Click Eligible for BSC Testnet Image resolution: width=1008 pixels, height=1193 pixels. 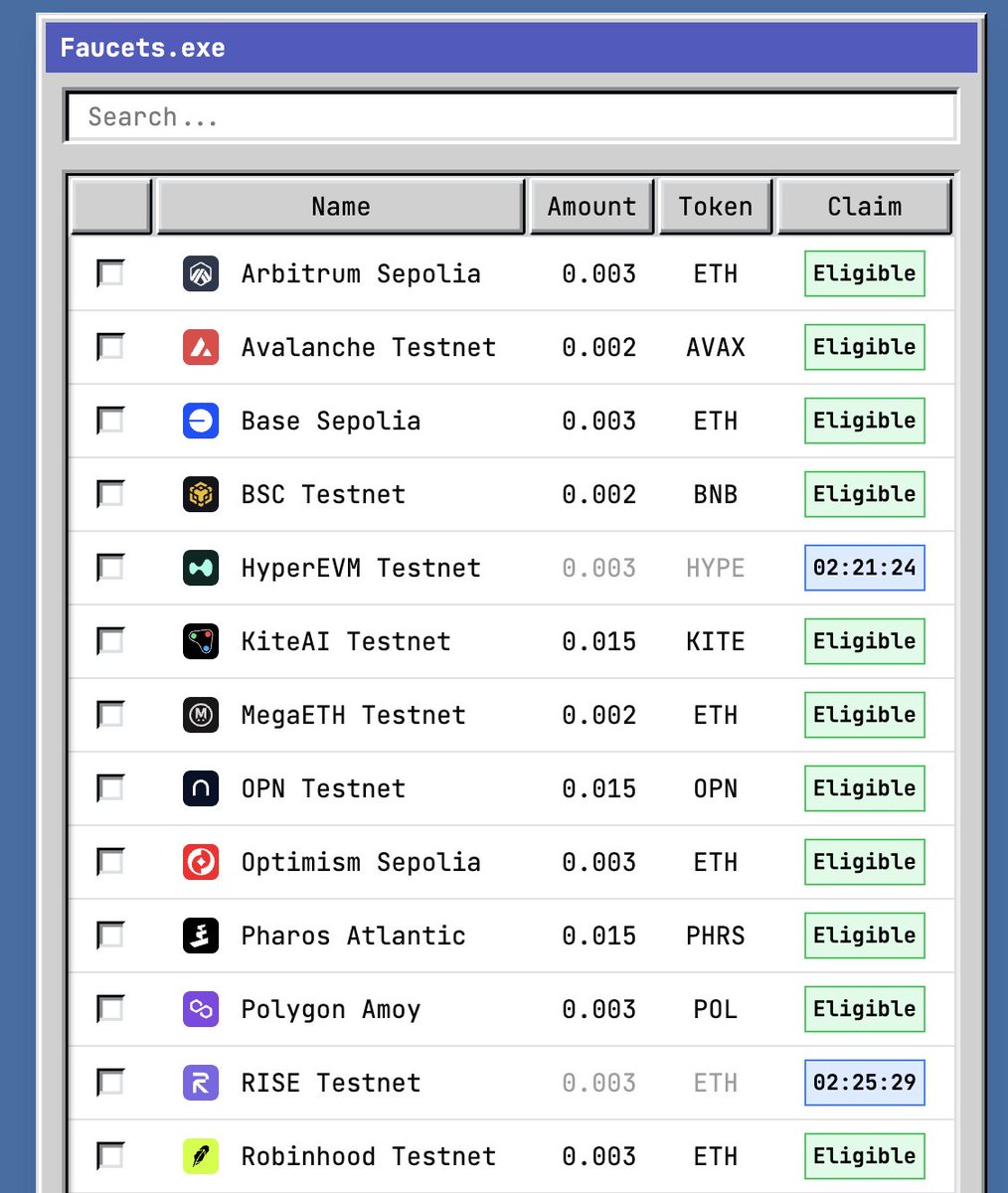click(x=865, y=494)
